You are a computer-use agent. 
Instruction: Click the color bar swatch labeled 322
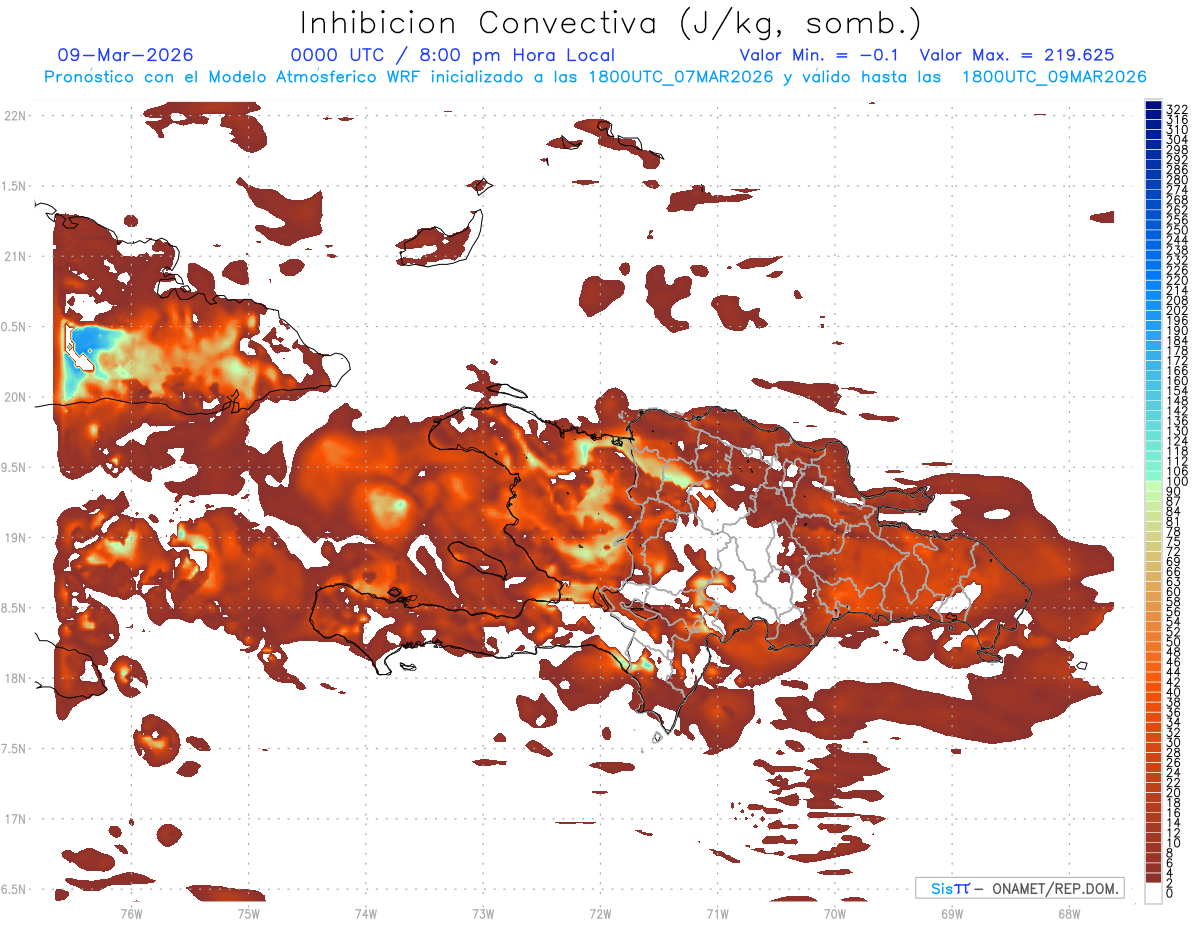pos(1154,106)
